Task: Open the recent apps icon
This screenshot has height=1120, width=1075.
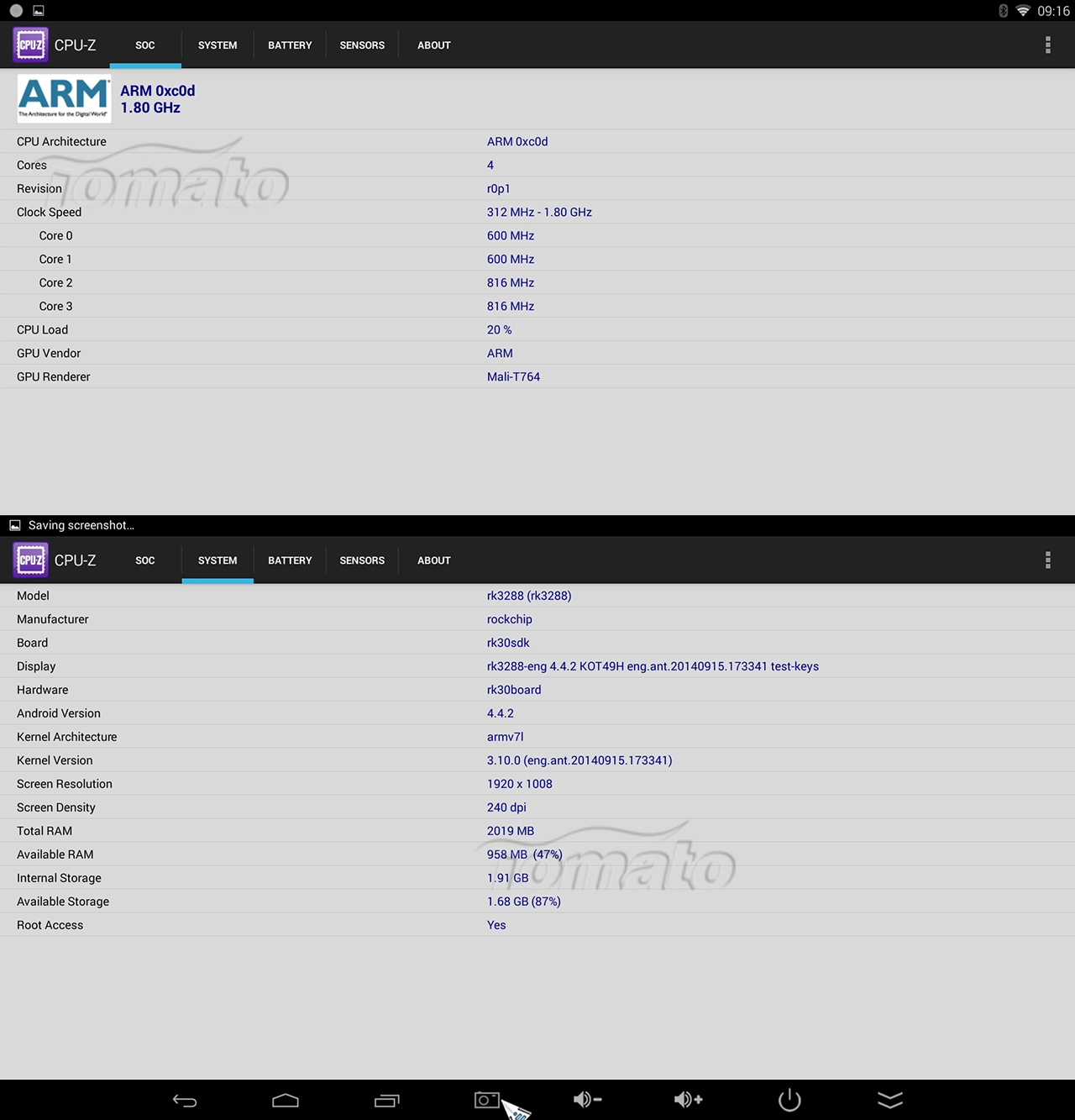Action: (x=386, y=1101)
